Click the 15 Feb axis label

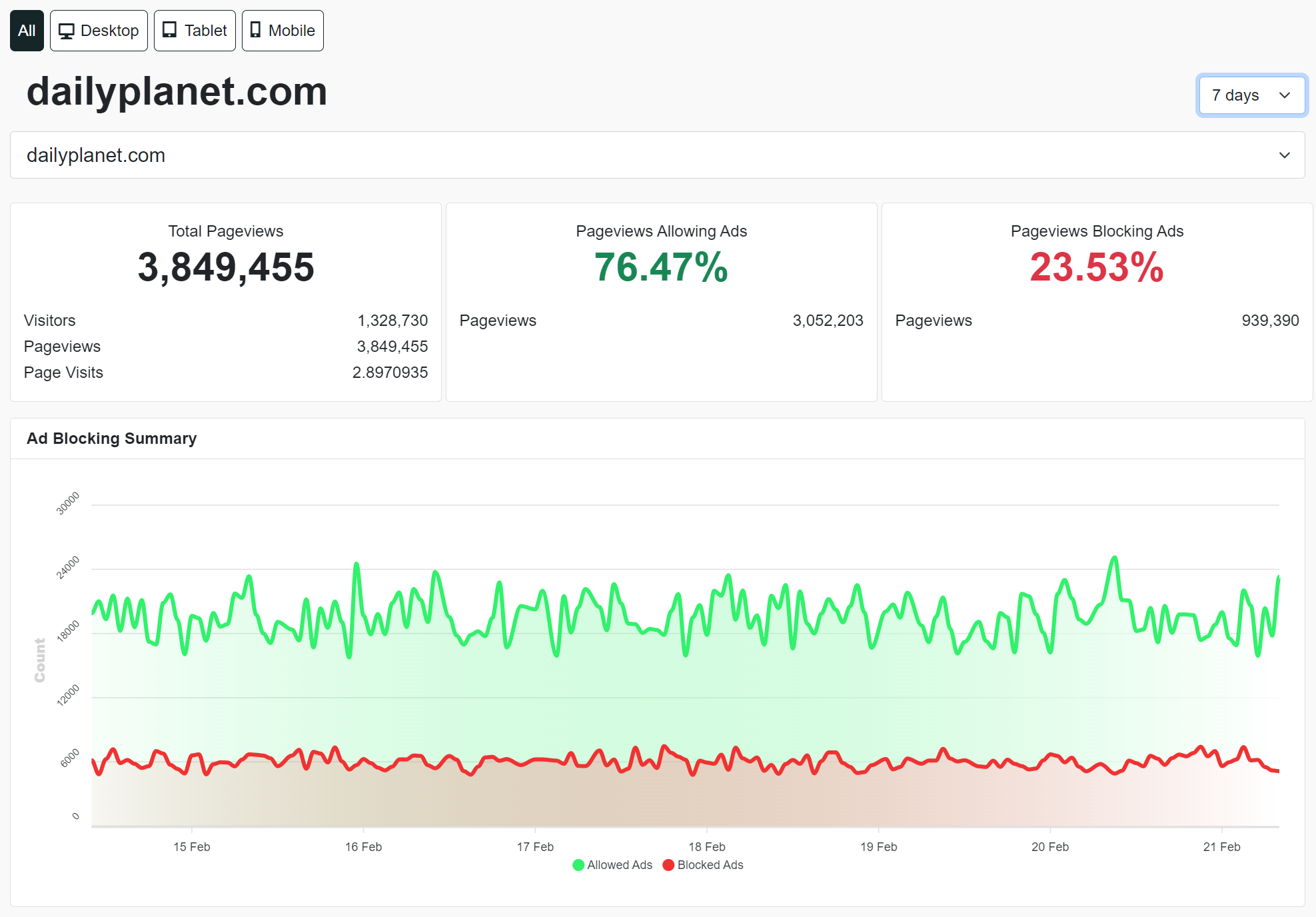click(x=192, y=847)
